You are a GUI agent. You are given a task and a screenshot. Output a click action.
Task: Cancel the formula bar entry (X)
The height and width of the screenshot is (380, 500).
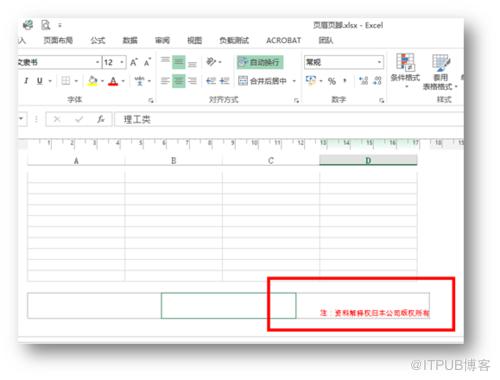click(x=57, y=119)
